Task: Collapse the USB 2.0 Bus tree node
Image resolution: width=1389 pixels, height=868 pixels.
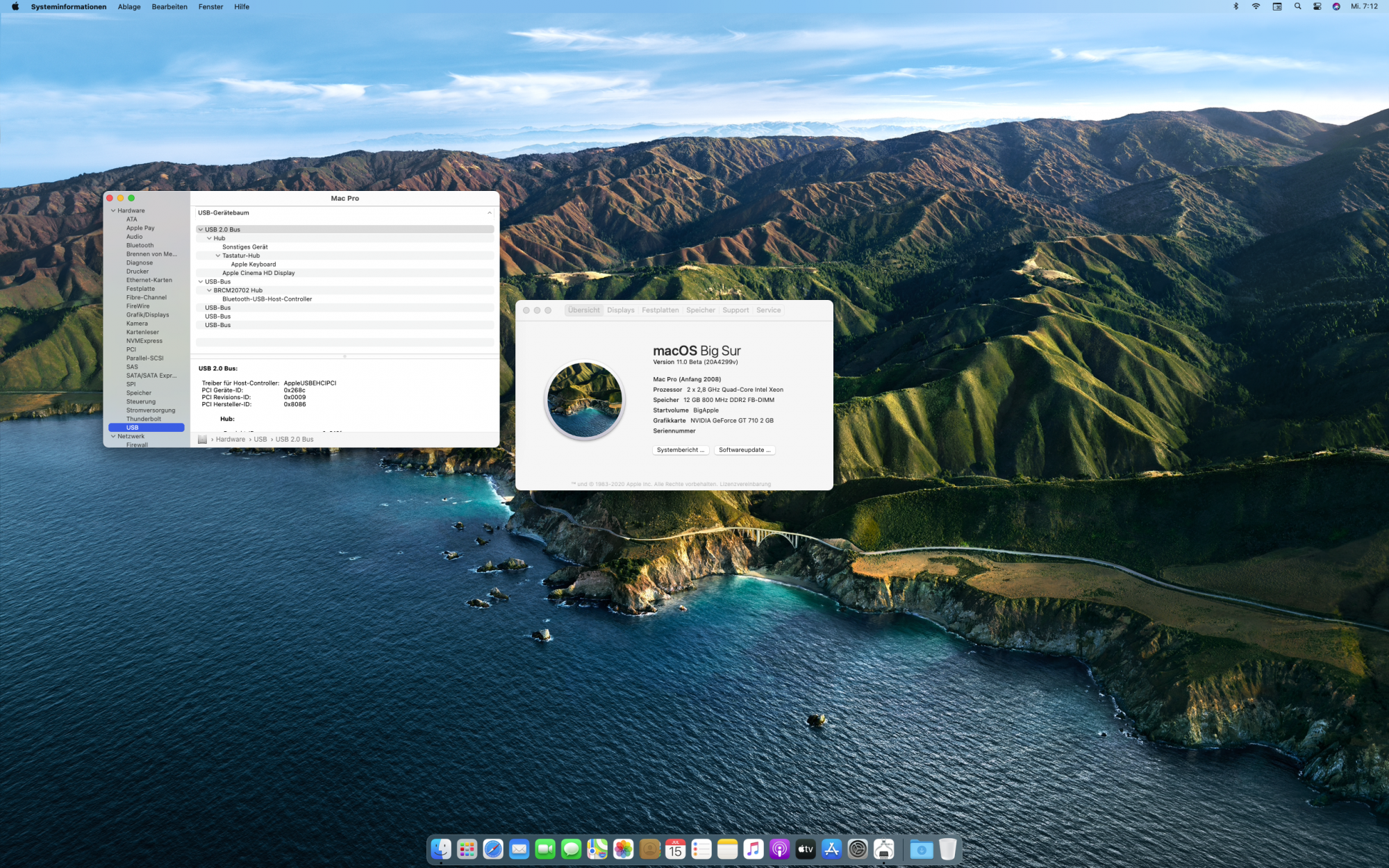Action: coord(201,229)
